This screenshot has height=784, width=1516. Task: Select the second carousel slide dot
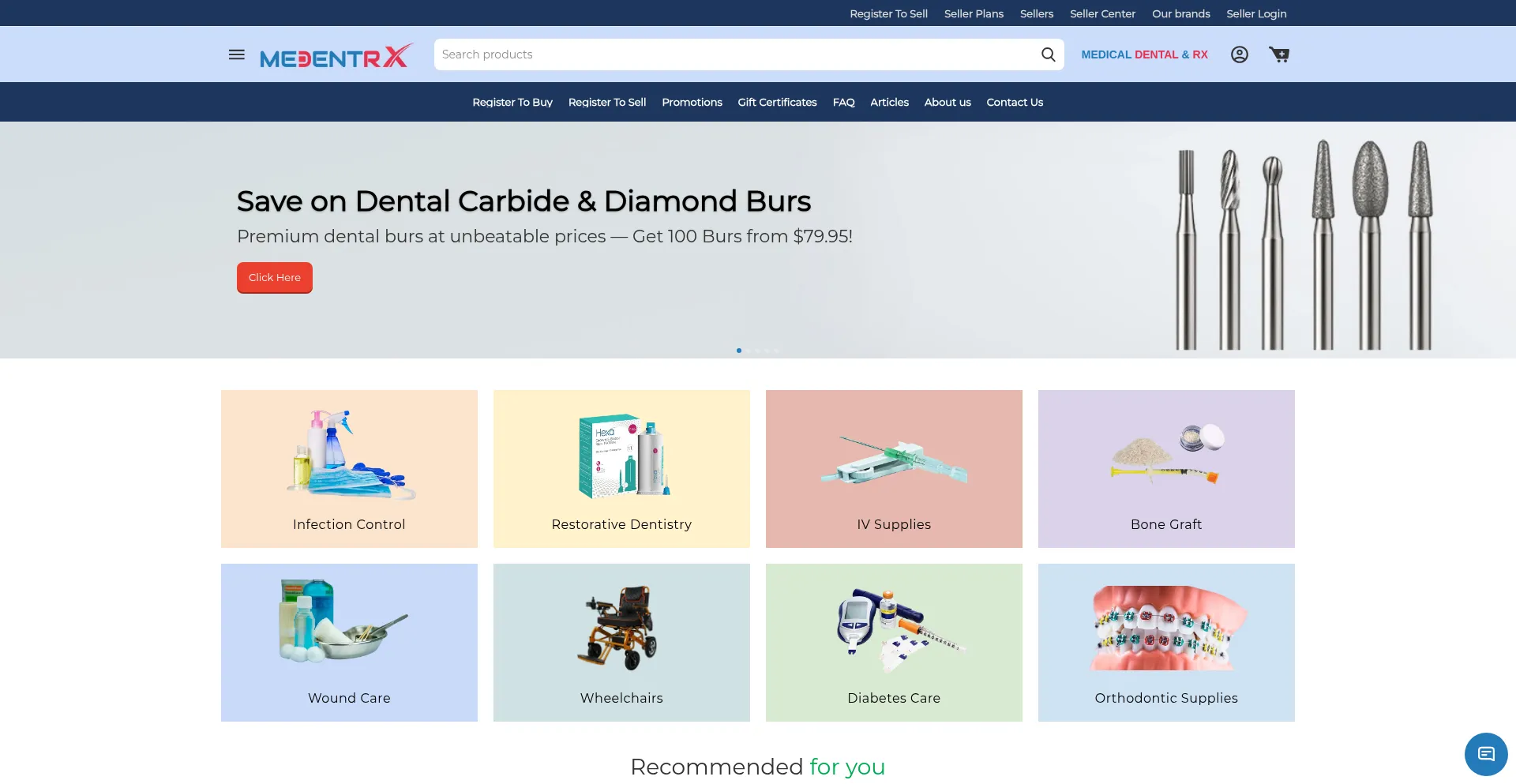(749, 351)
